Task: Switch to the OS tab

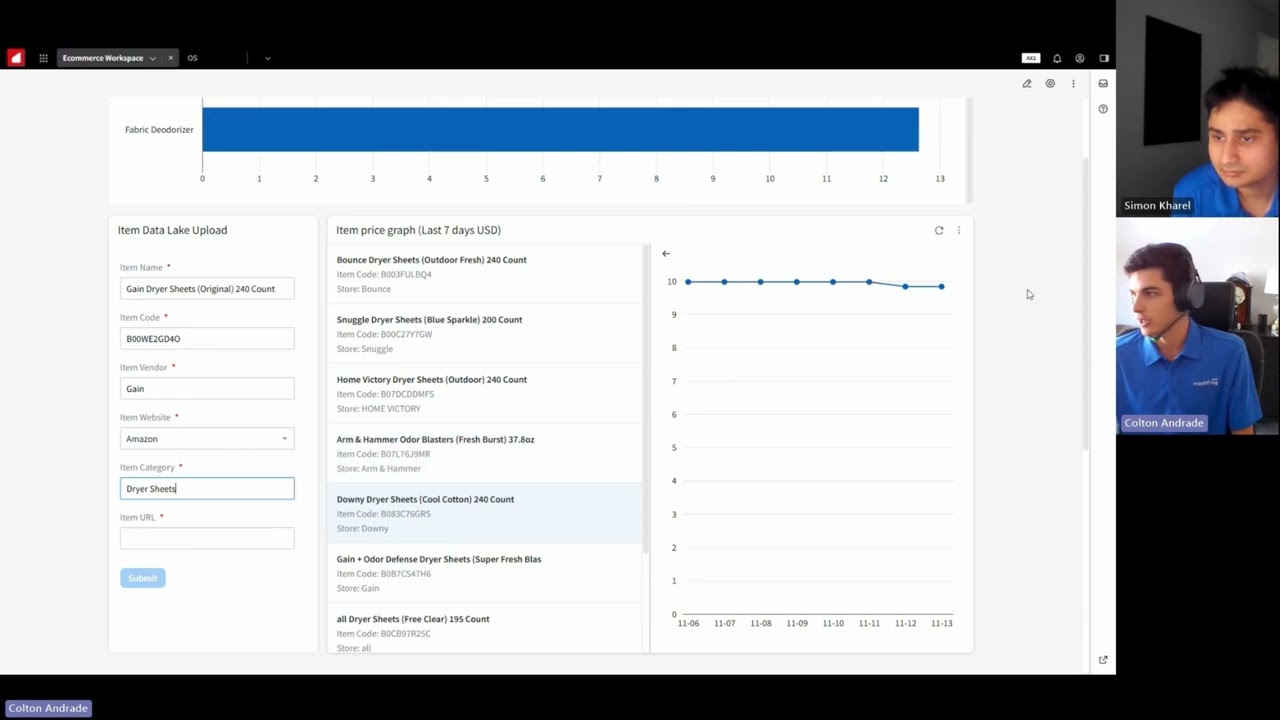Action: pyautogui.click(x=192, y=58)
